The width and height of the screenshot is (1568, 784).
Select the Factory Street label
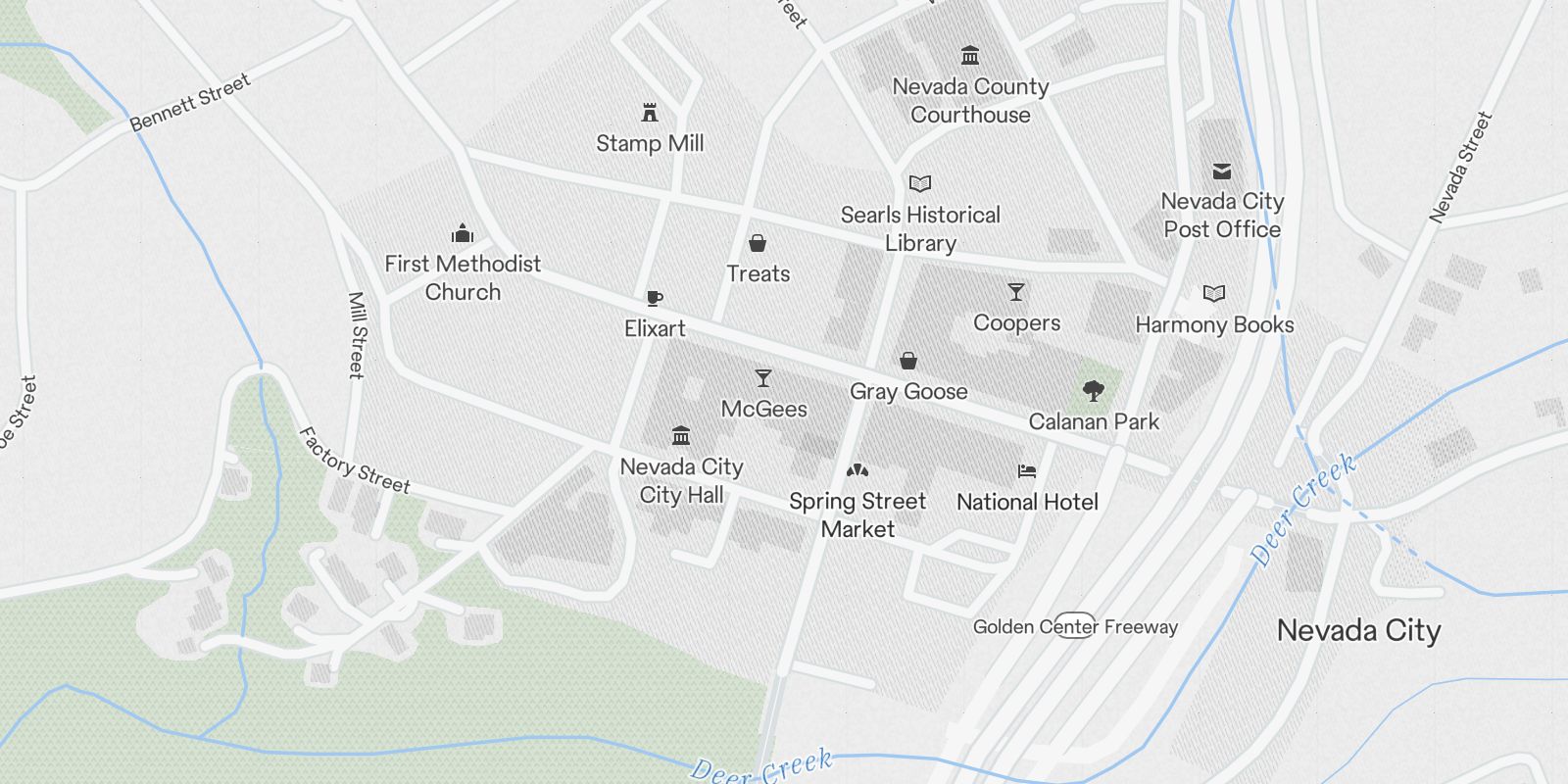click(x=355, y=460)
